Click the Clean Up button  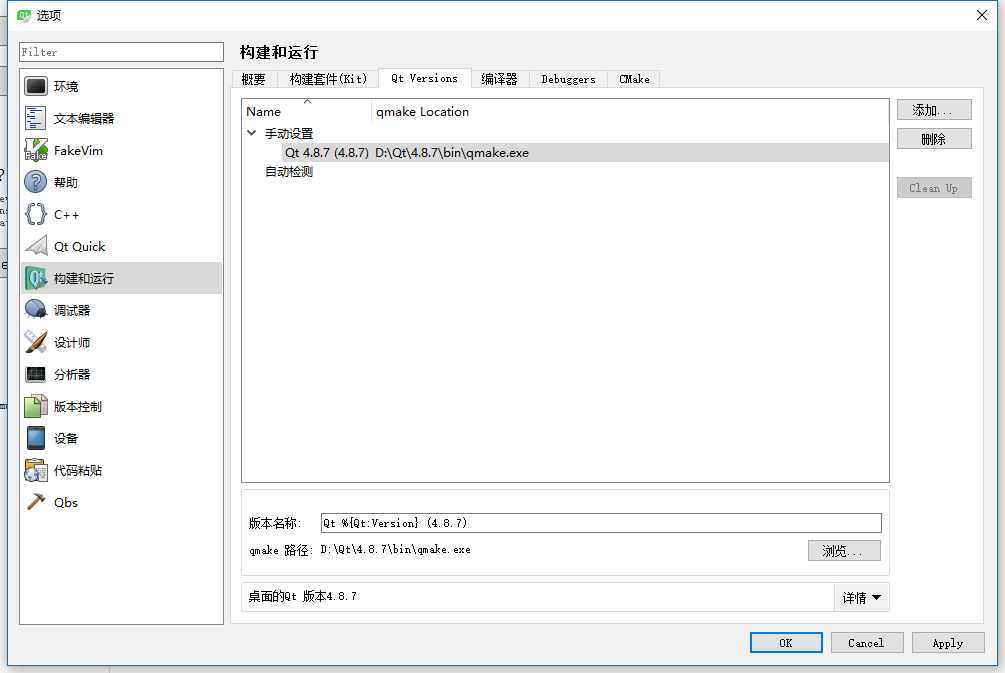click(x=934, y=188)
